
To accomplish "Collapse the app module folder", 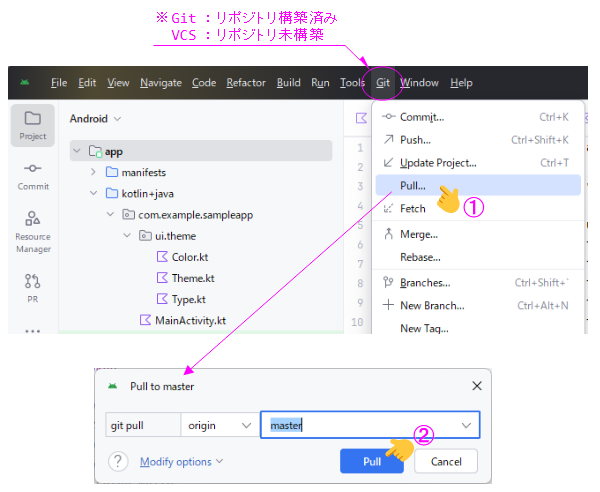I will [78, 152].
